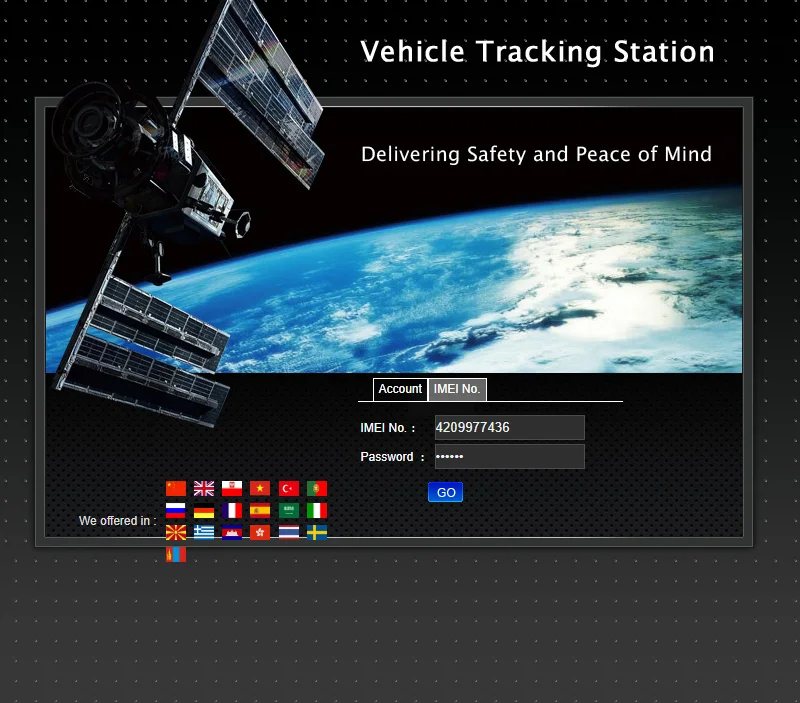Choose Portuguese via the Portugal flag

click(x=317, y=489)
